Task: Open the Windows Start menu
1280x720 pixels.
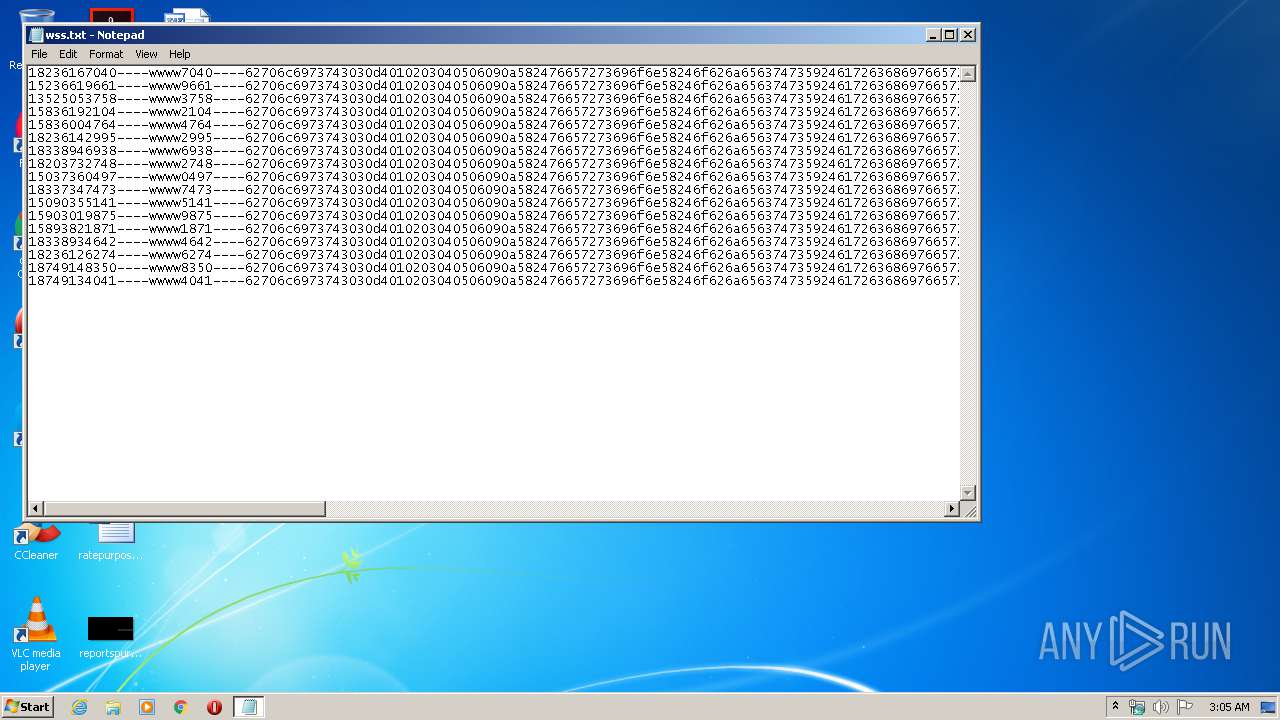Action: tap(28, 707)
